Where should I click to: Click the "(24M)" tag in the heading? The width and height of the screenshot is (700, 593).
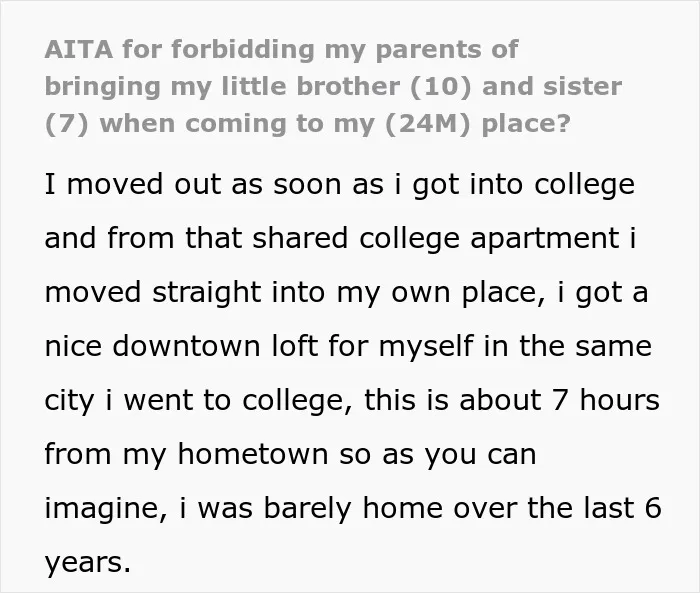tap(427, 124)
